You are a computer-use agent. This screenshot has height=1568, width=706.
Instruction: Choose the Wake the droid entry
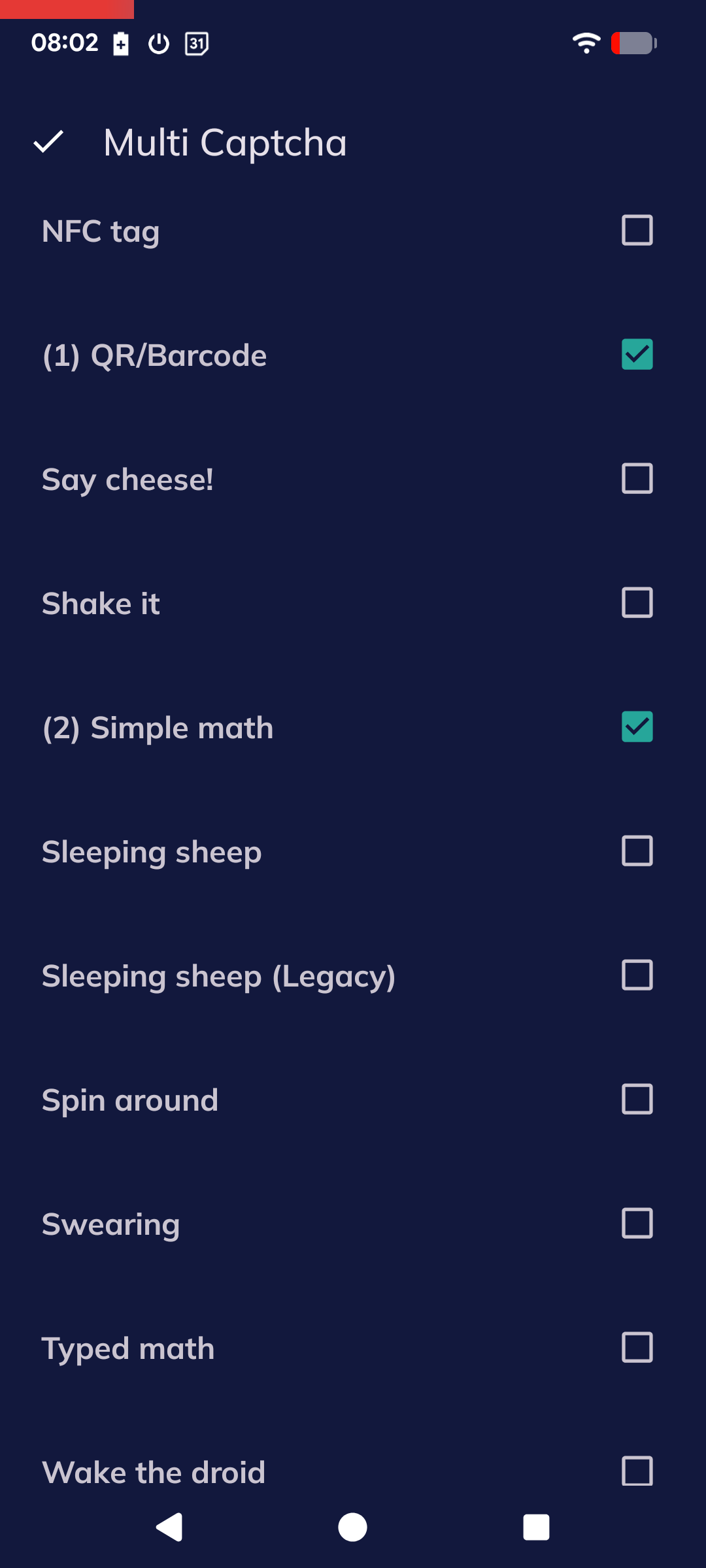[x=154, y=1473]
